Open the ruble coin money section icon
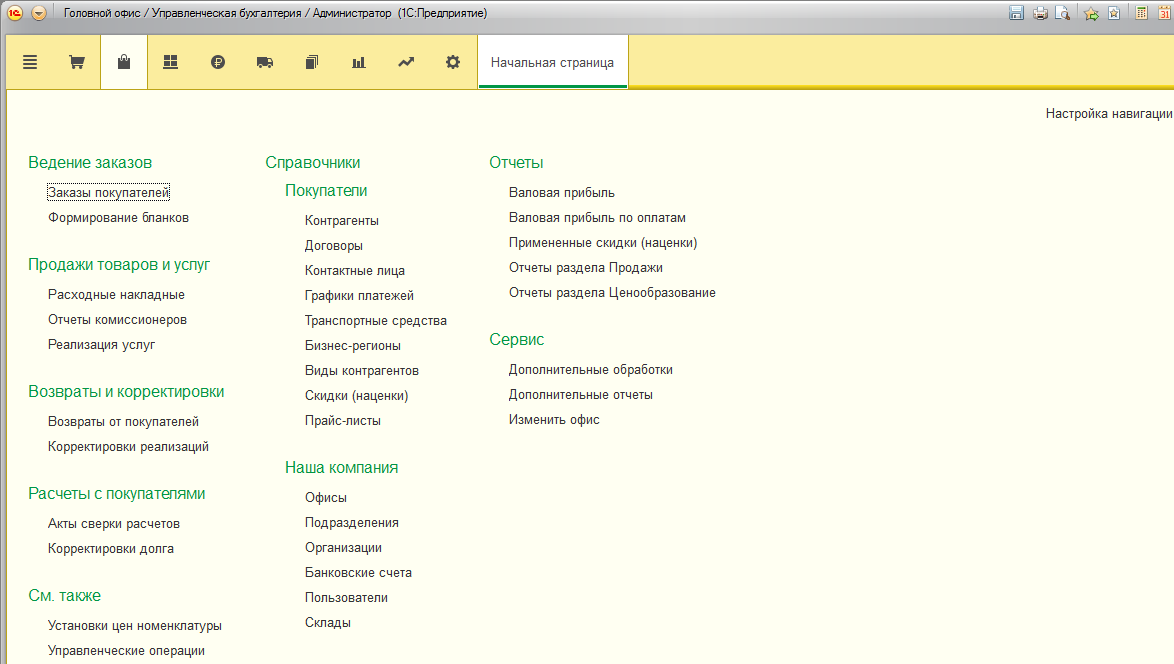Viewport: 1174px width, 664px height. 218,62
